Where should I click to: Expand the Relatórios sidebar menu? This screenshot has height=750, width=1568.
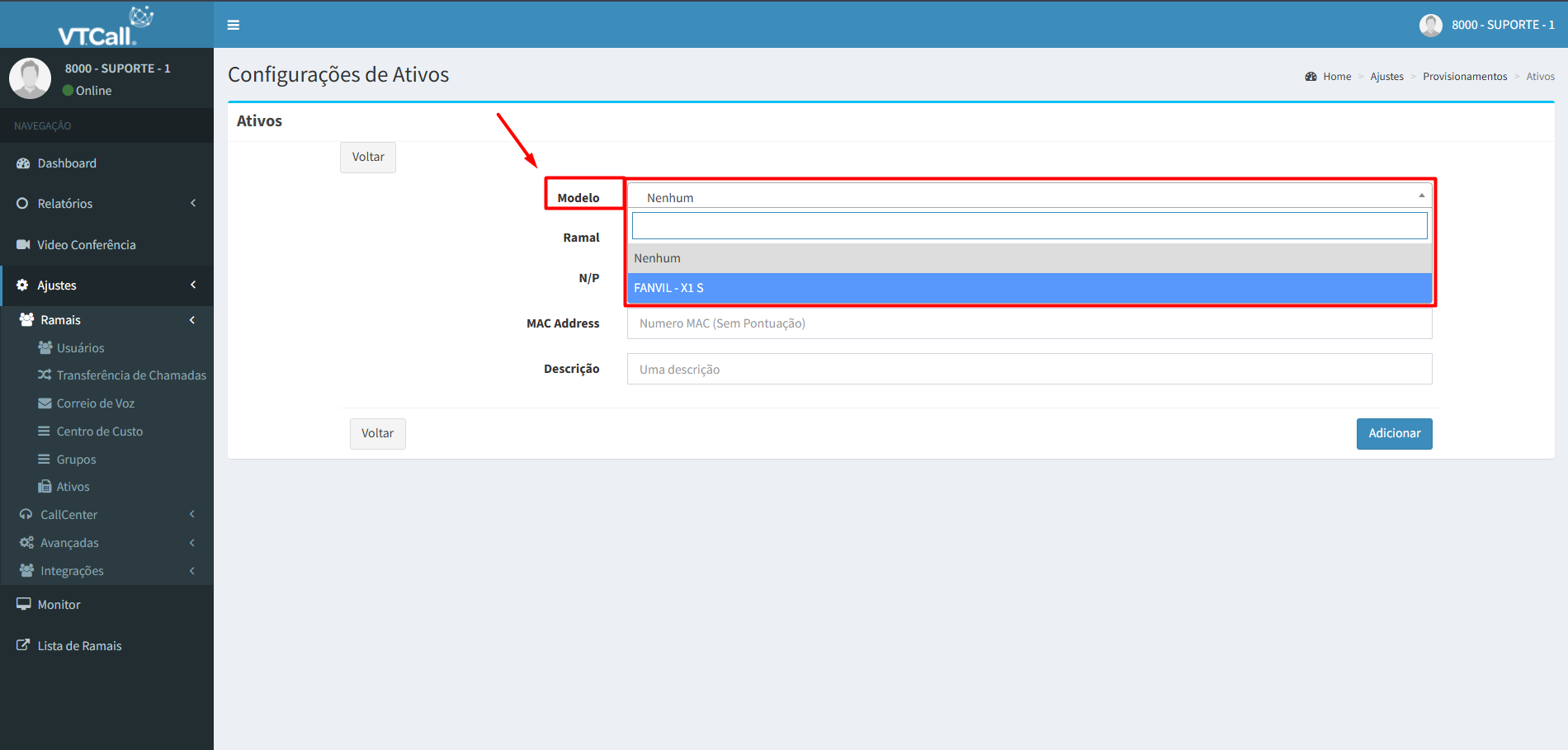65,204
